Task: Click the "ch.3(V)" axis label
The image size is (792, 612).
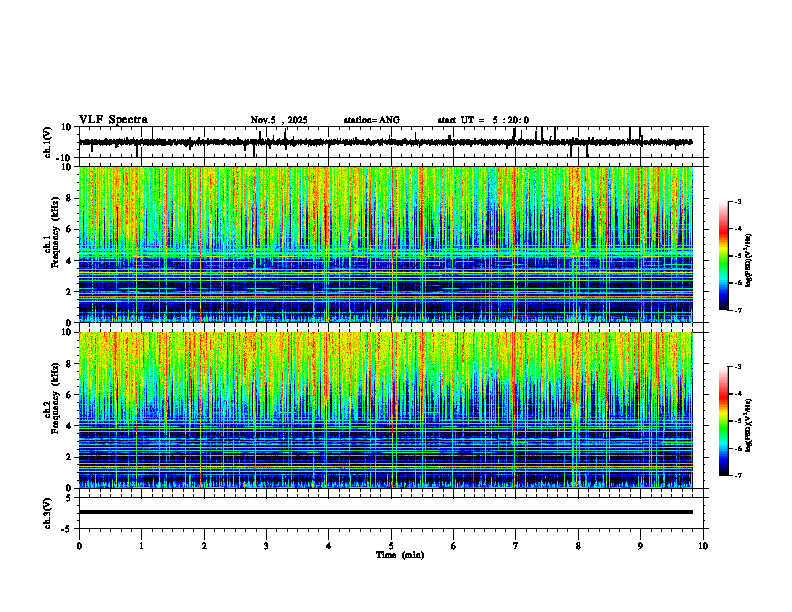Action: [x=47, y=514]
